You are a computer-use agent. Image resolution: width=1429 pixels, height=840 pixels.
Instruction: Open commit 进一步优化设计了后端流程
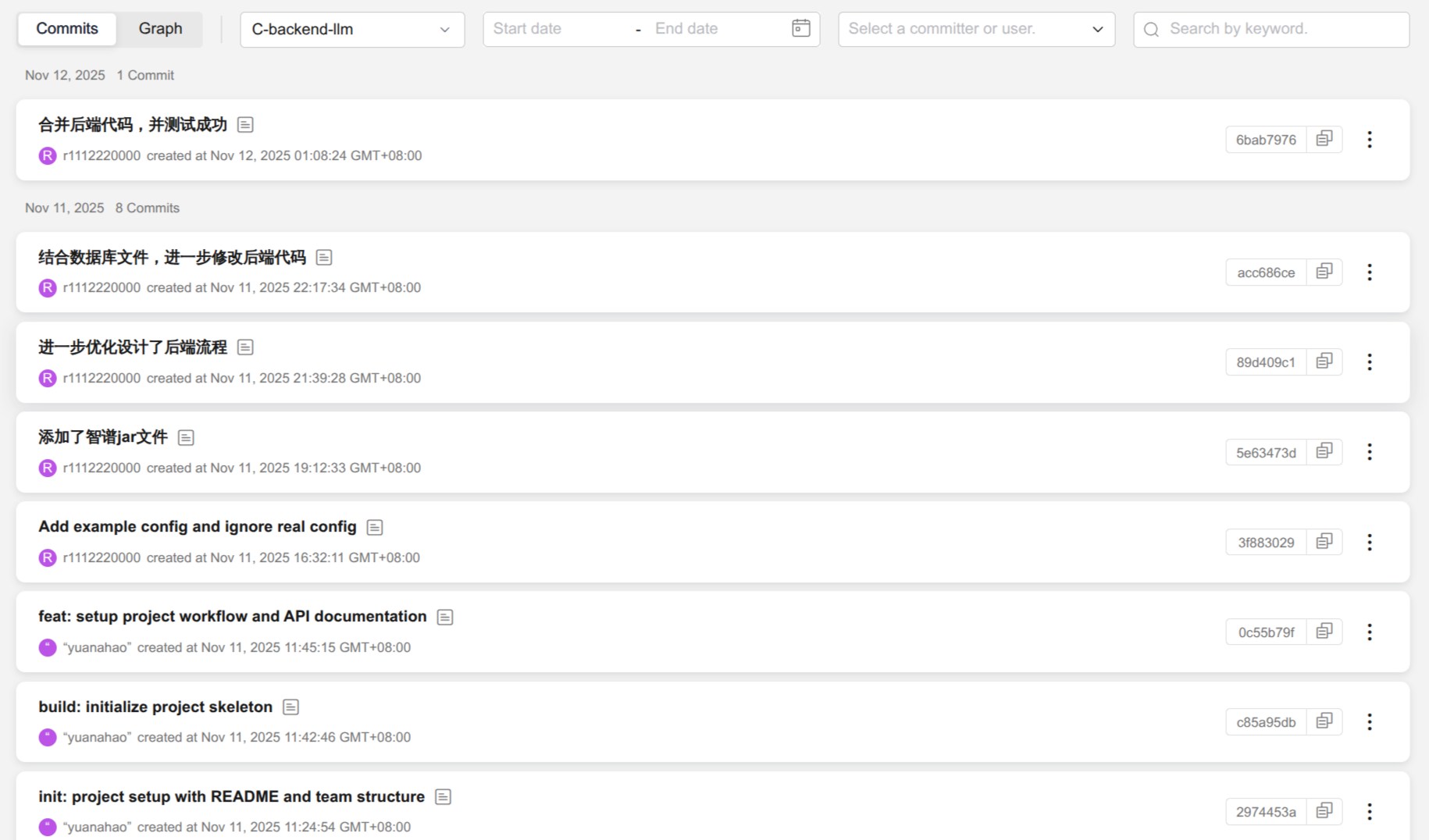click(x=133, y=347)
